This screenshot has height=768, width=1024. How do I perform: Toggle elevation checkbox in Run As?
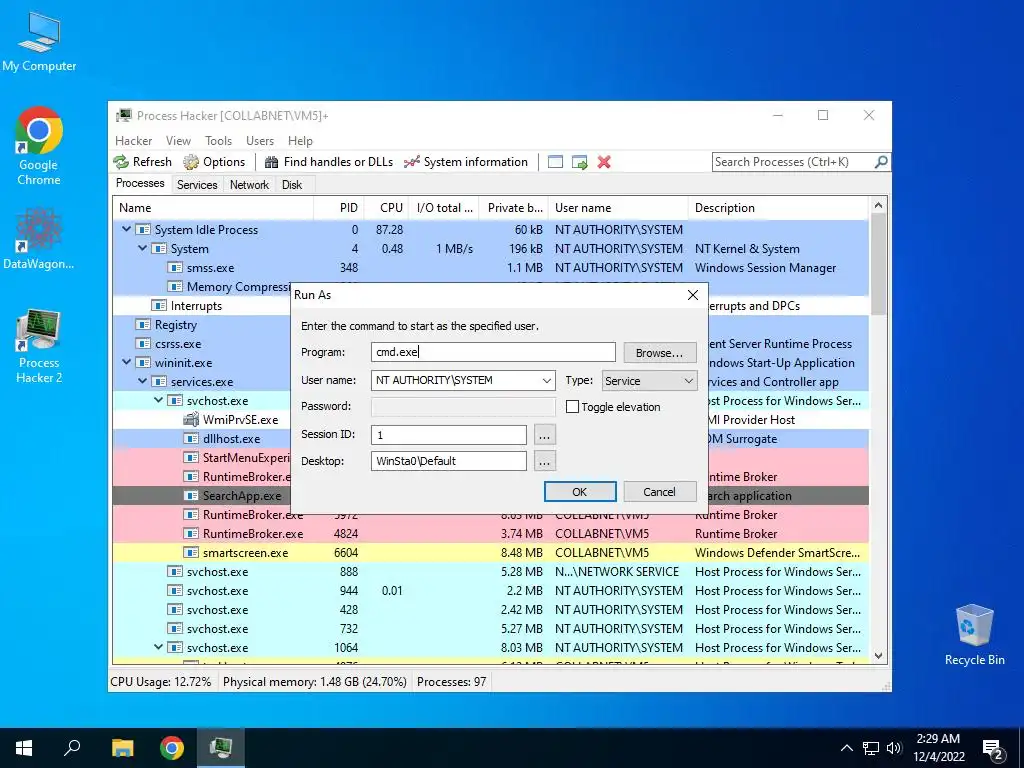(572, 406)
